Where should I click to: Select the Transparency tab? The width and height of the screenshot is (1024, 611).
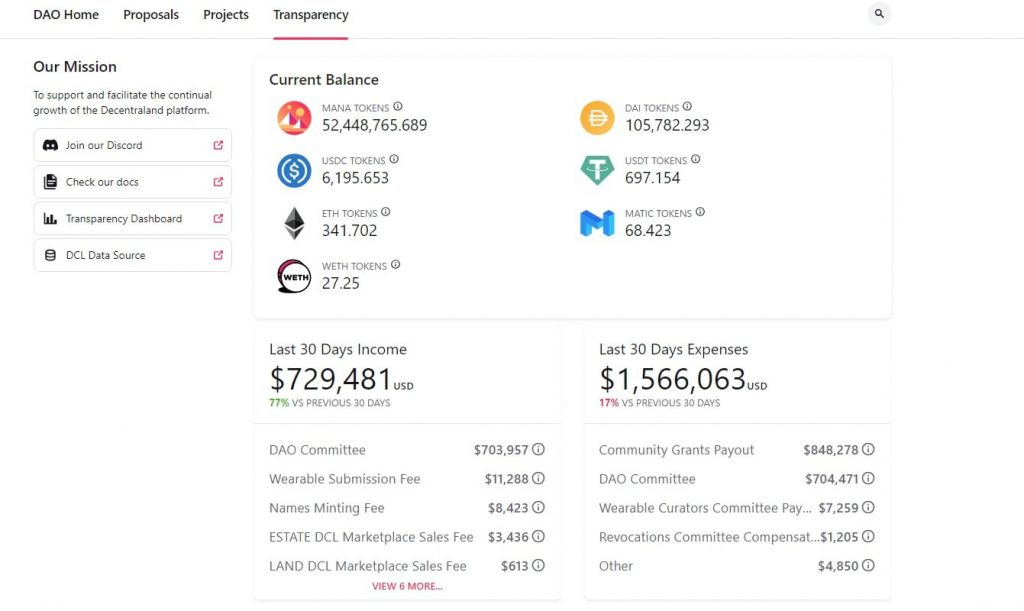[311, 14]
